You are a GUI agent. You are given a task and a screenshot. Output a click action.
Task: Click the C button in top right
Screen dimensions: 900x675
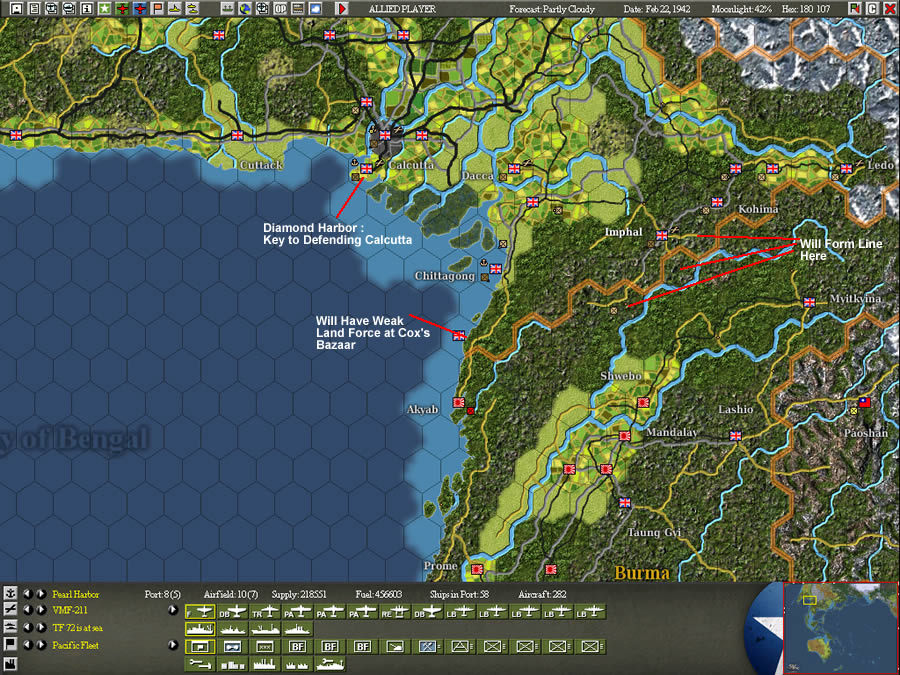tap(872, 9)
